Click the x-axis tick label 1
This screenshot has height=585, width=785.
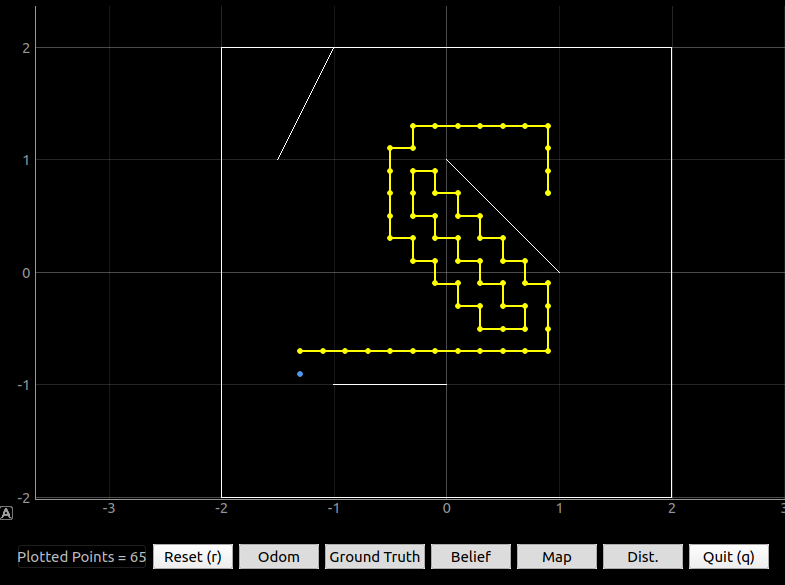[x=559, y=508]
